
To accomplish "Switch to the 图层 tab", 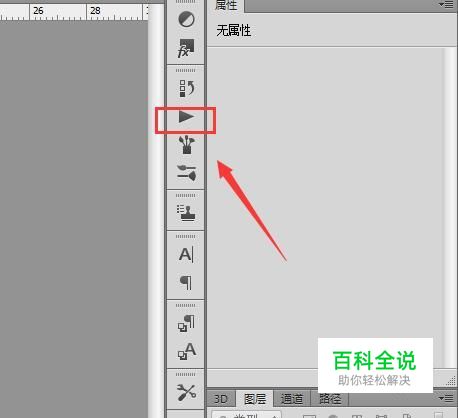I will pos(255,399).
